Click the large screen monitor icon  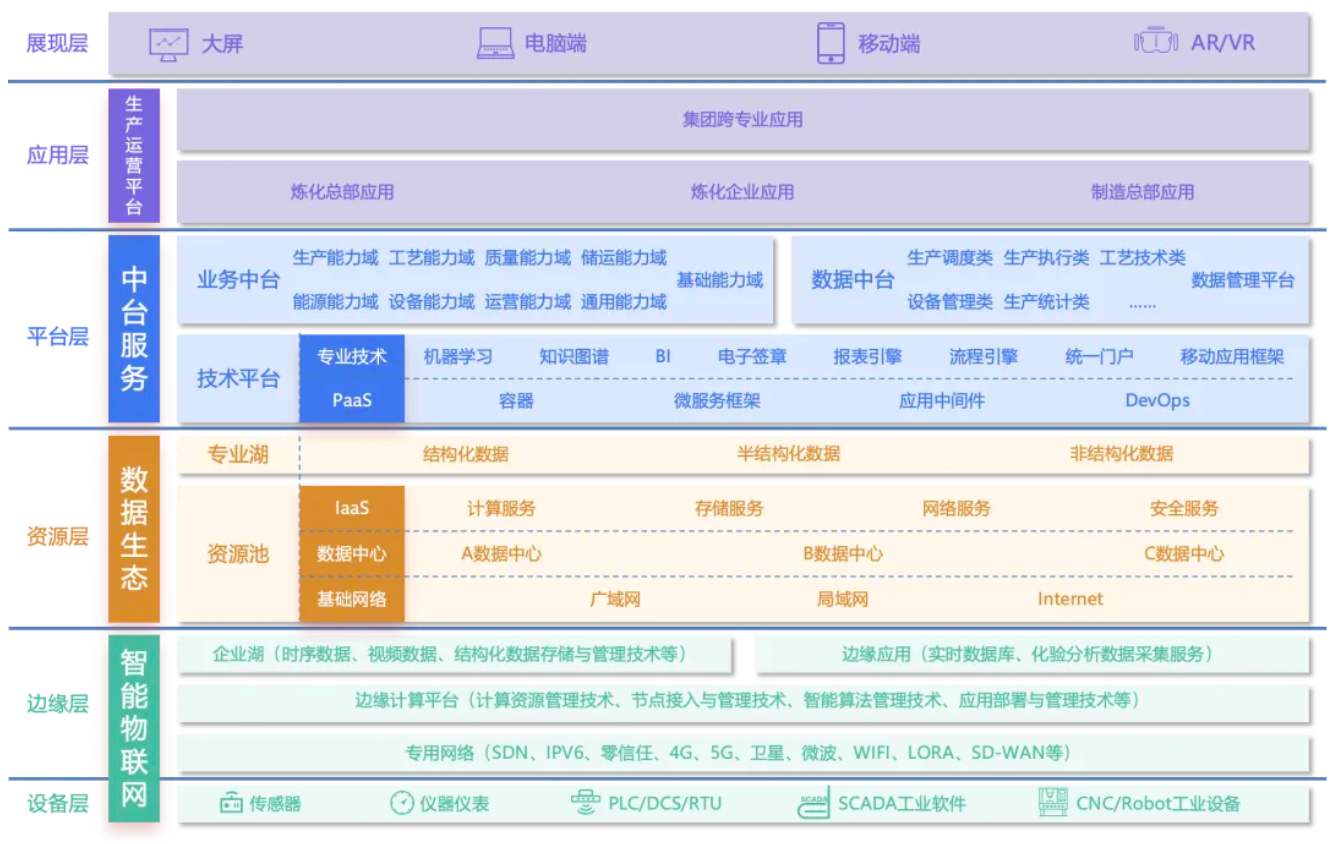tap(168, 44)
